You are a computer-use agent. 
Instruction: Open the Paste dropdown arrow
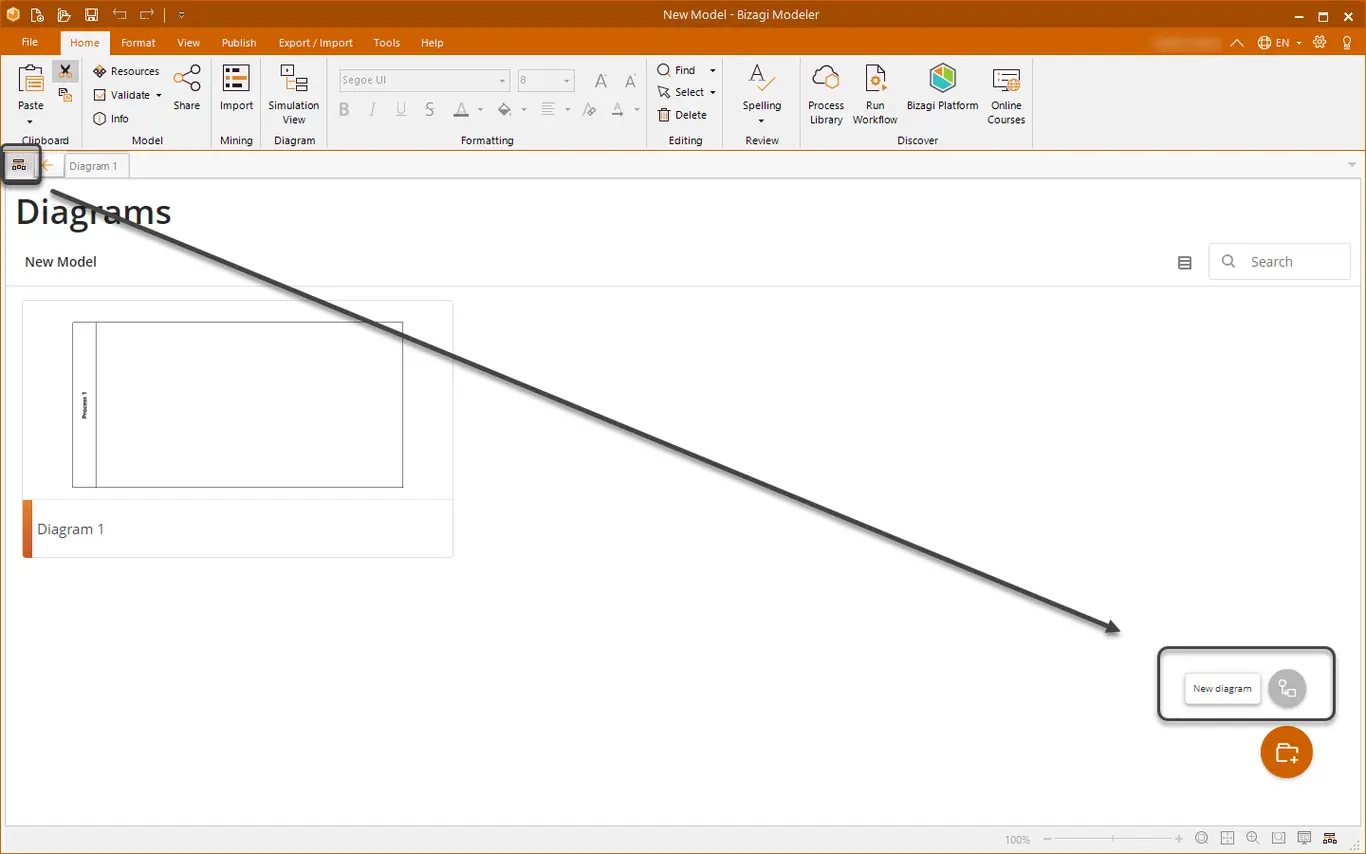(30, 122)
